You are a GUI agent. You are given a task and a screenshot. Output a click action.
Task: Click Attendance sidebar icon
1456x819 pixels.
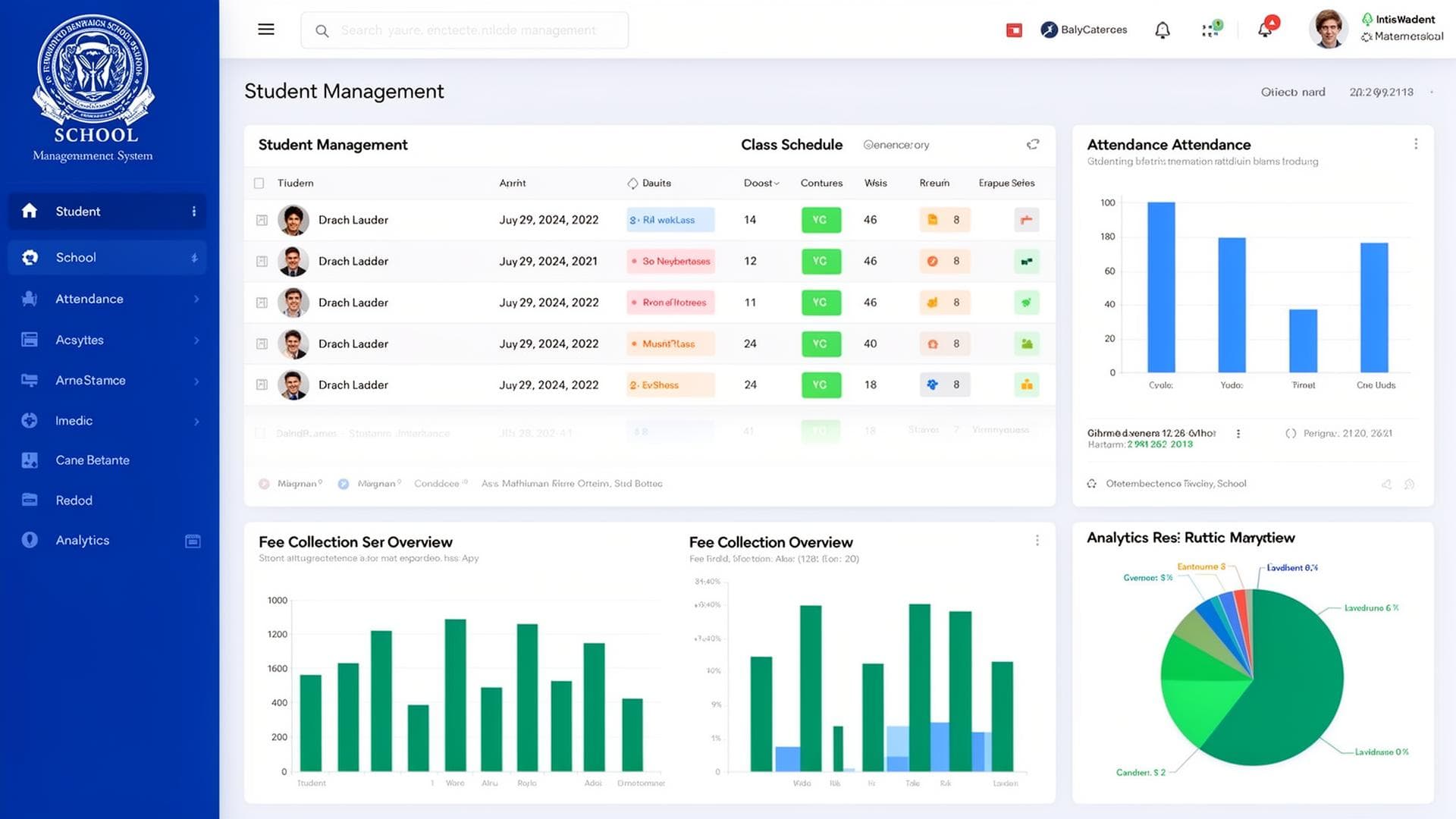pos(30,299)
